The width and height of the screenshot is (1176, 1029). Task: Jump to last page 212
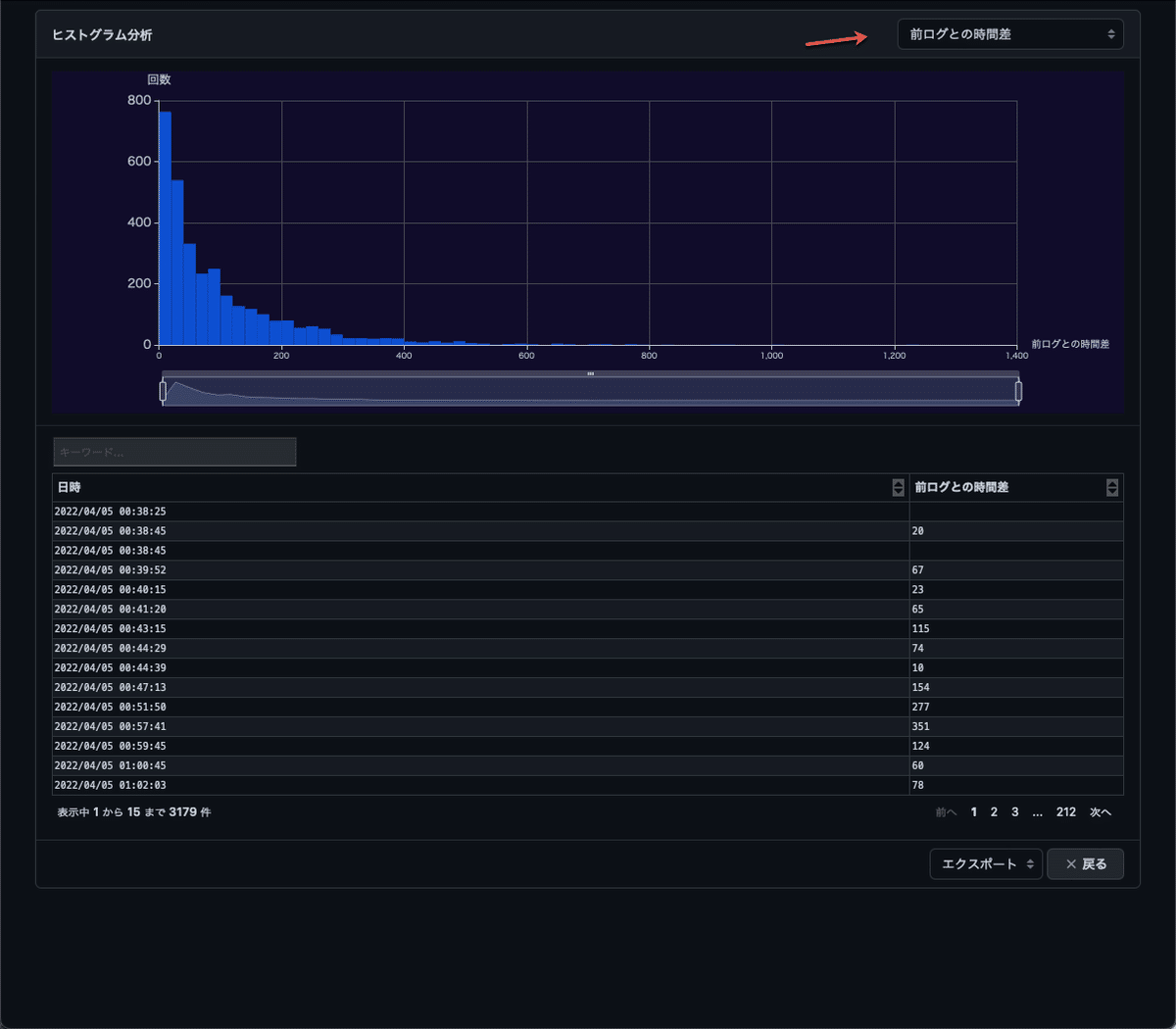pyautogui.click(x=1066, y=812)
